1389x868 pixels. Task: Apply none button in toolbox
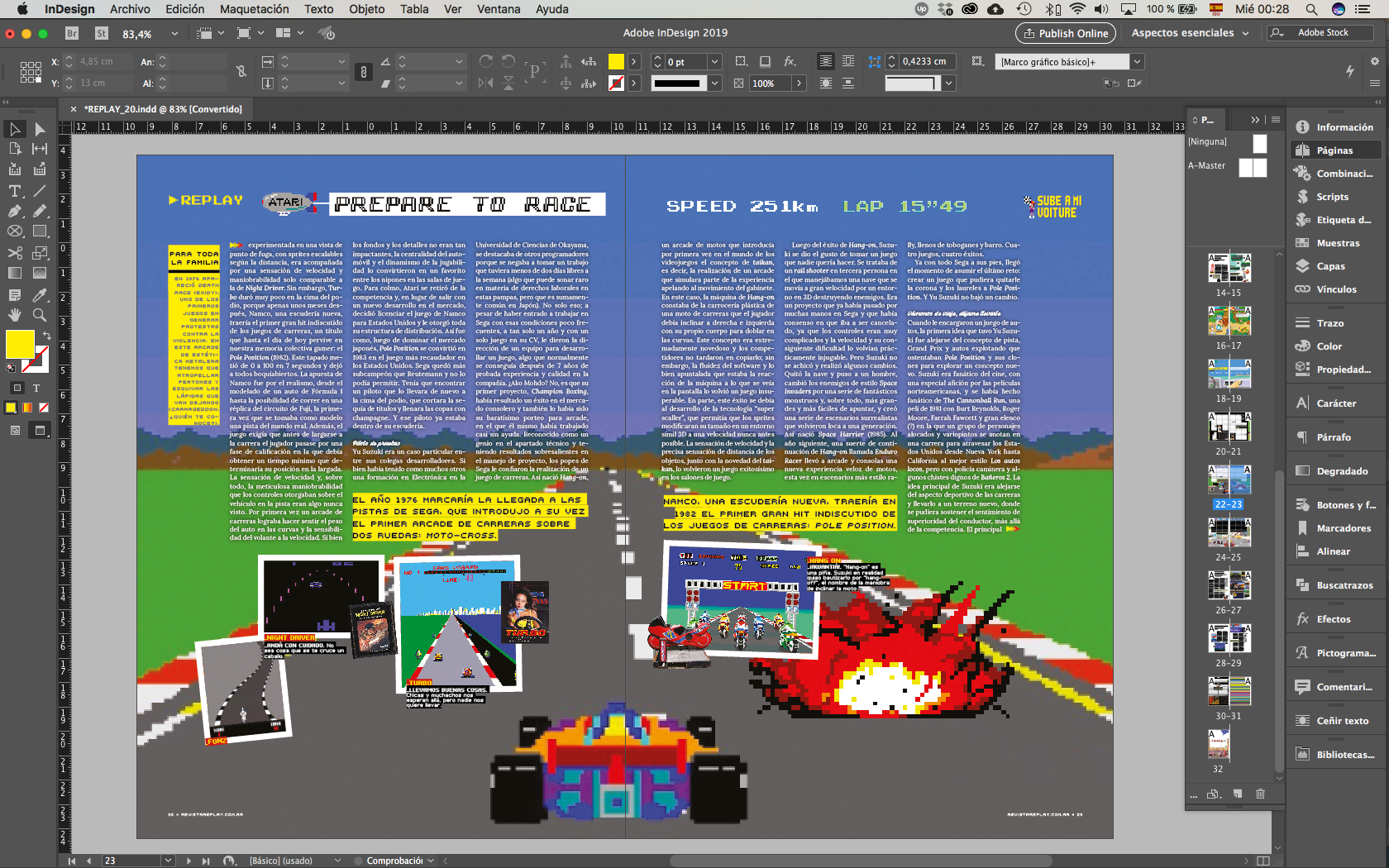44,407
